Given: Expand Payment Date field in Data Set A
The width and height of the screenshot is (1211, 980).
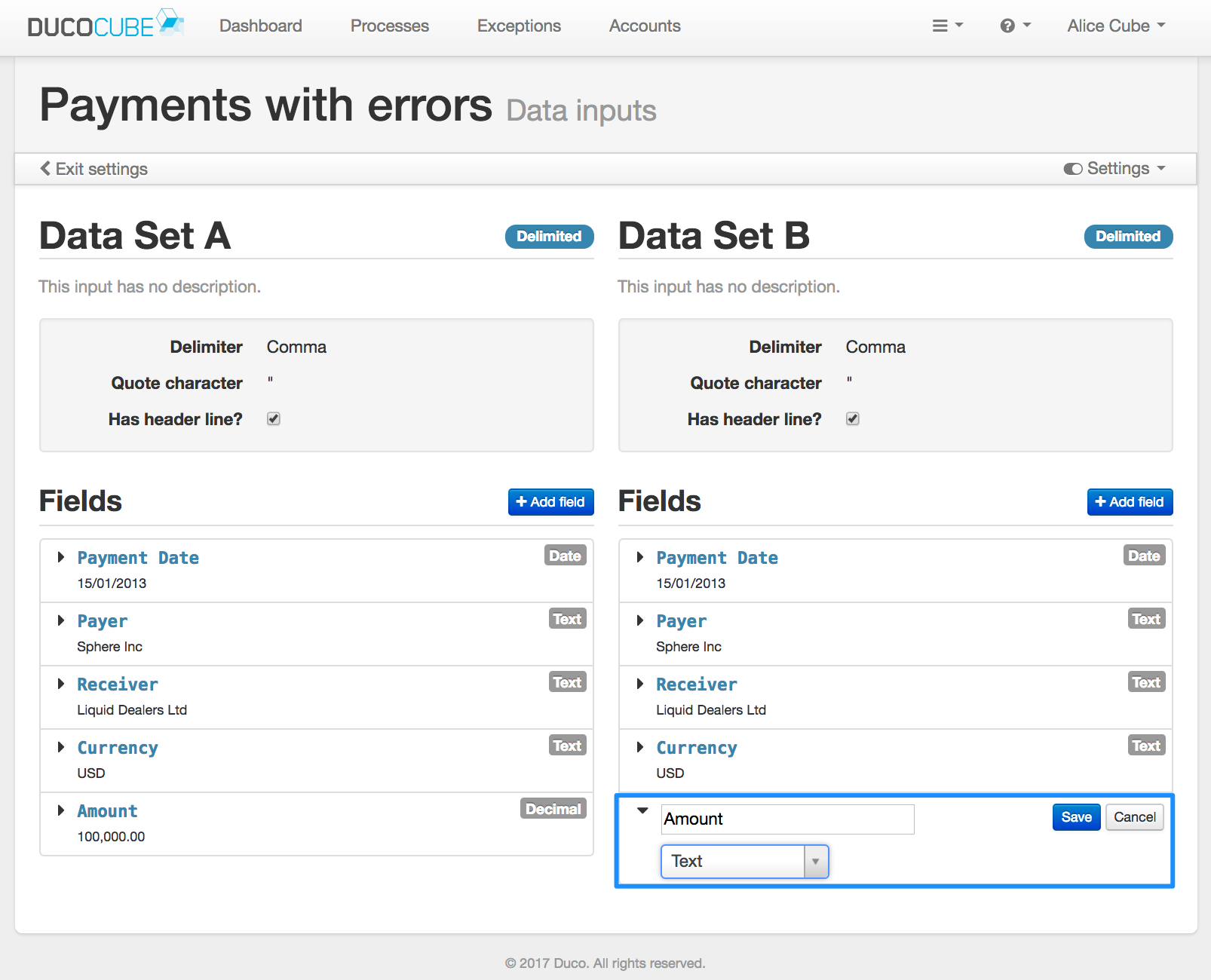Looking at the screenshot, I should [x=61, y=557].
